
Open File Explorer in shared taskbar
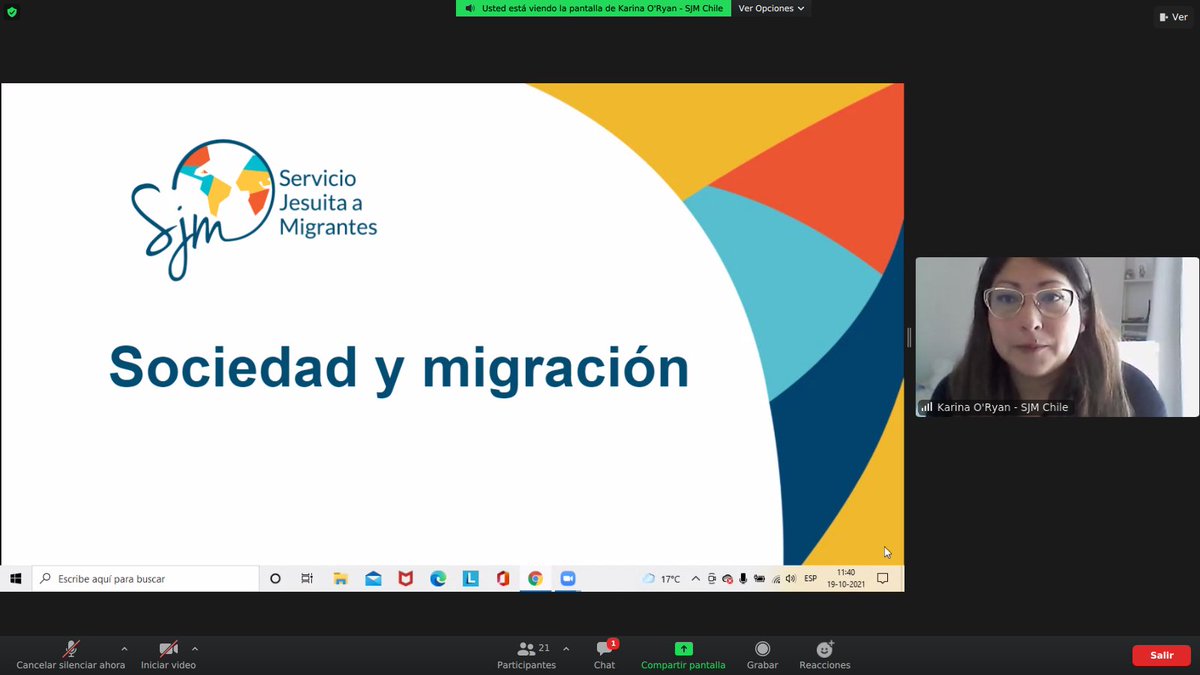(340, 578)
